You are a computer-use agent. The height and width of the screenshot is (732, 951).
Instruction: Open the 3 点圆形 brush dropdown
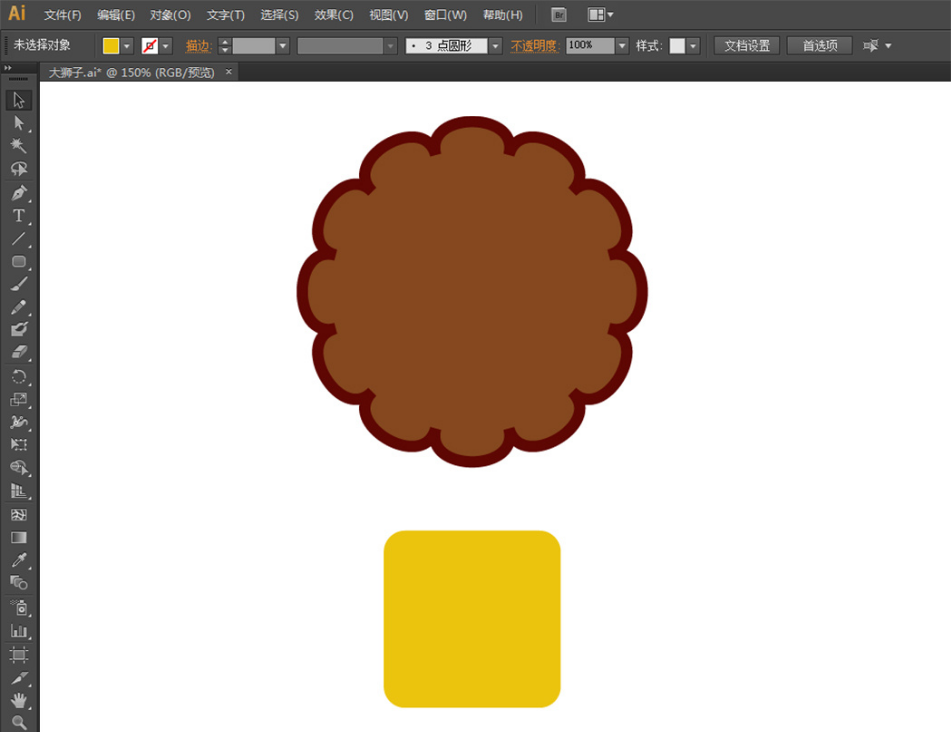click(495, 46)
